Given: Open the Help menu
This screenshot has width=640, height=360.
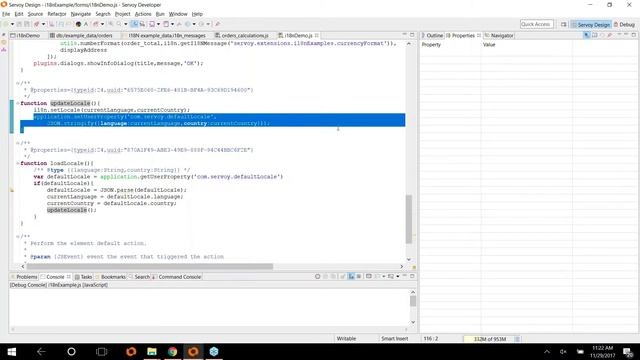Looking at the screenshot, I should point(197,14).
